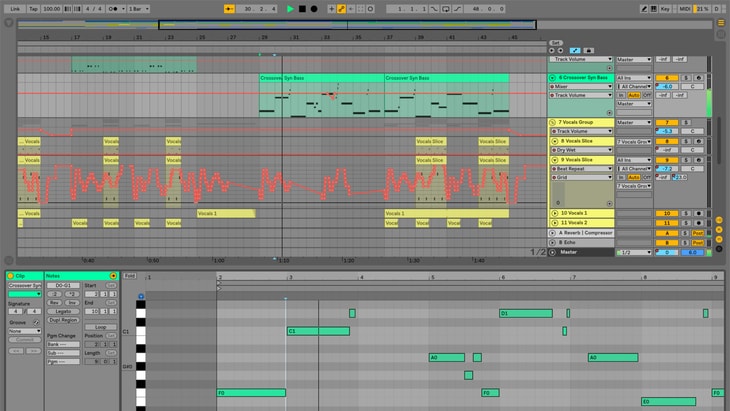Viewport: 730px width, 411px height.
Task: Toggle track 7 Vocals Group activator
Action: click(667, 122)
